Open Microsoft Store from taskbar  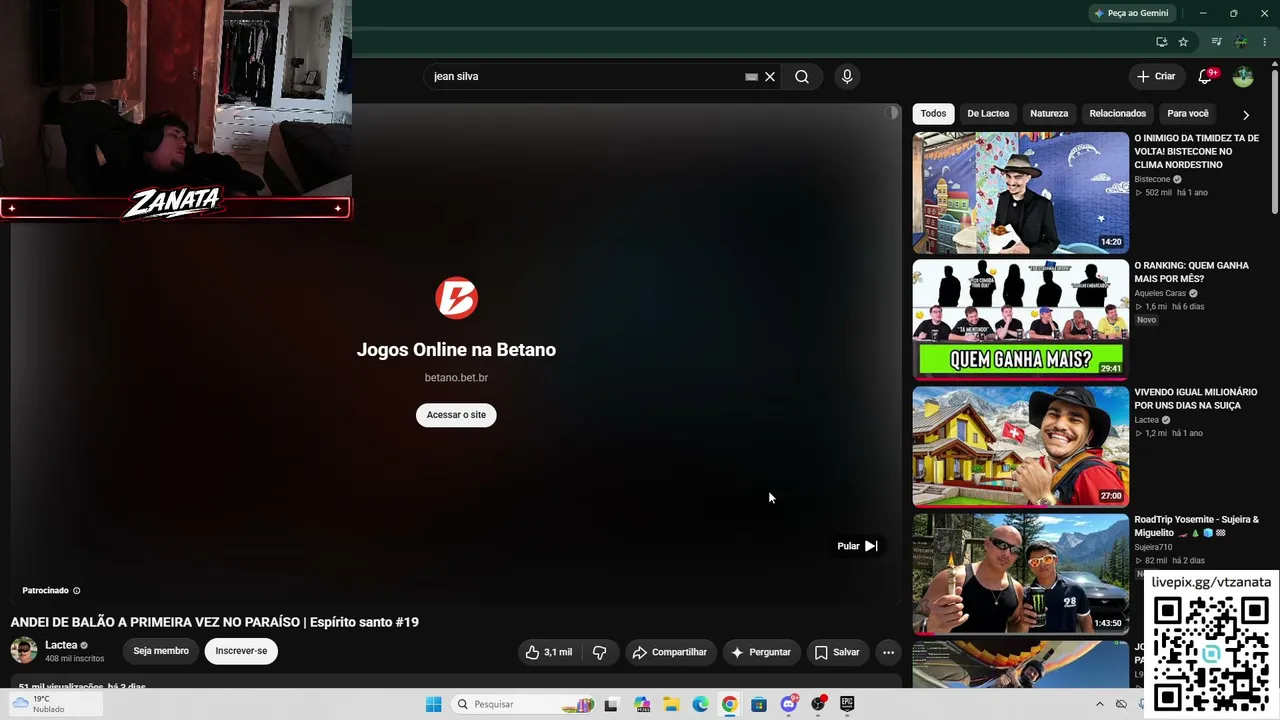click(759, 704)
